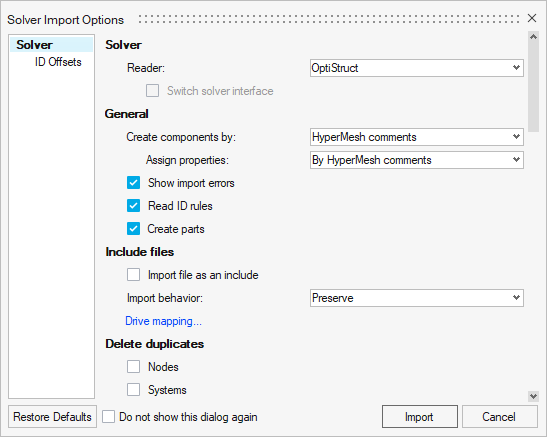The width and height of the screenshot is (547, 437).
Task: Click scrollbar up arrow
Action: point(533,37)
